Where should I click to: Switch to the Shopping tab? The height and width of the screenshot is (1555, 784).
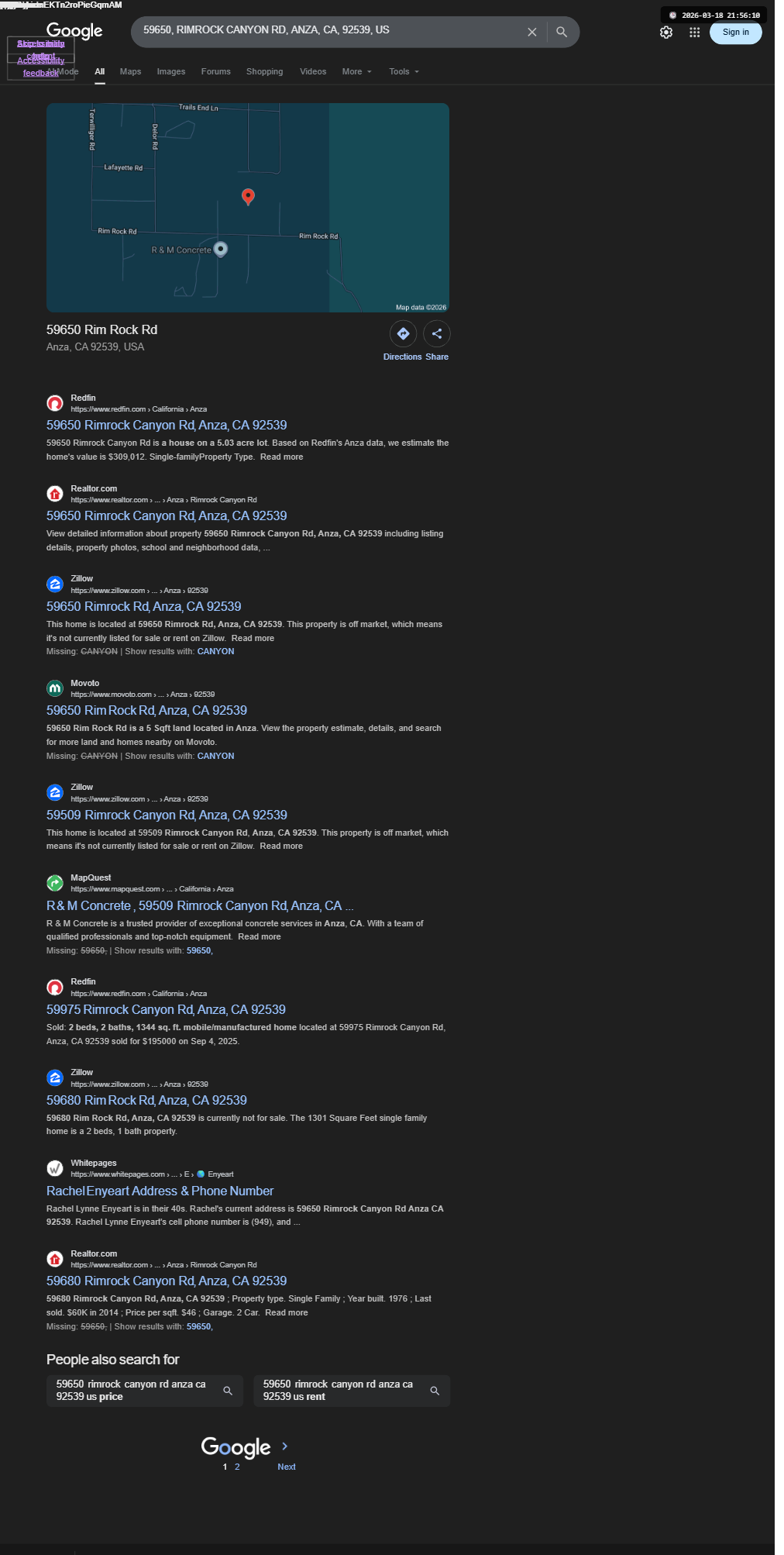(x=265, y=71)
